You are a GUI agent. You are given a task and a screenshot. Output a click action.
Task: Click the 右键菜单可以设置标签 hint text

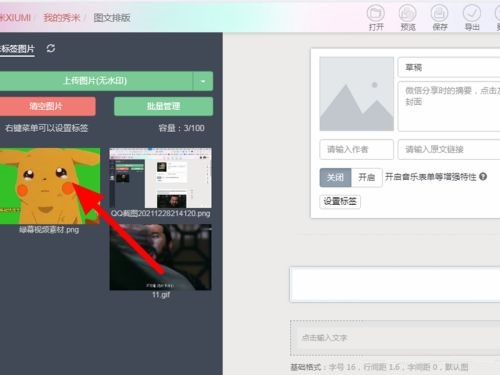coord(46,128)
